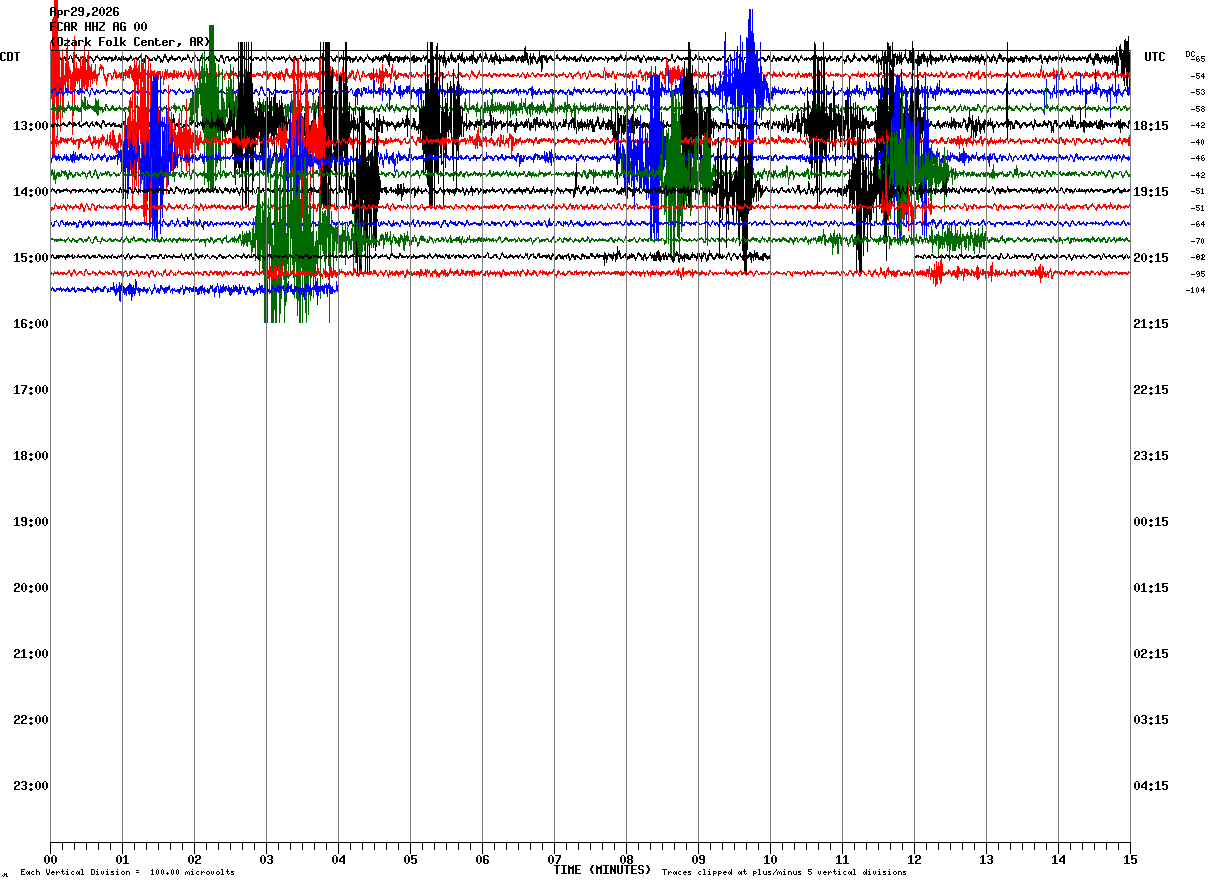
Task: Select the 16:00 CDT hour label
Action: pos(31,324)
